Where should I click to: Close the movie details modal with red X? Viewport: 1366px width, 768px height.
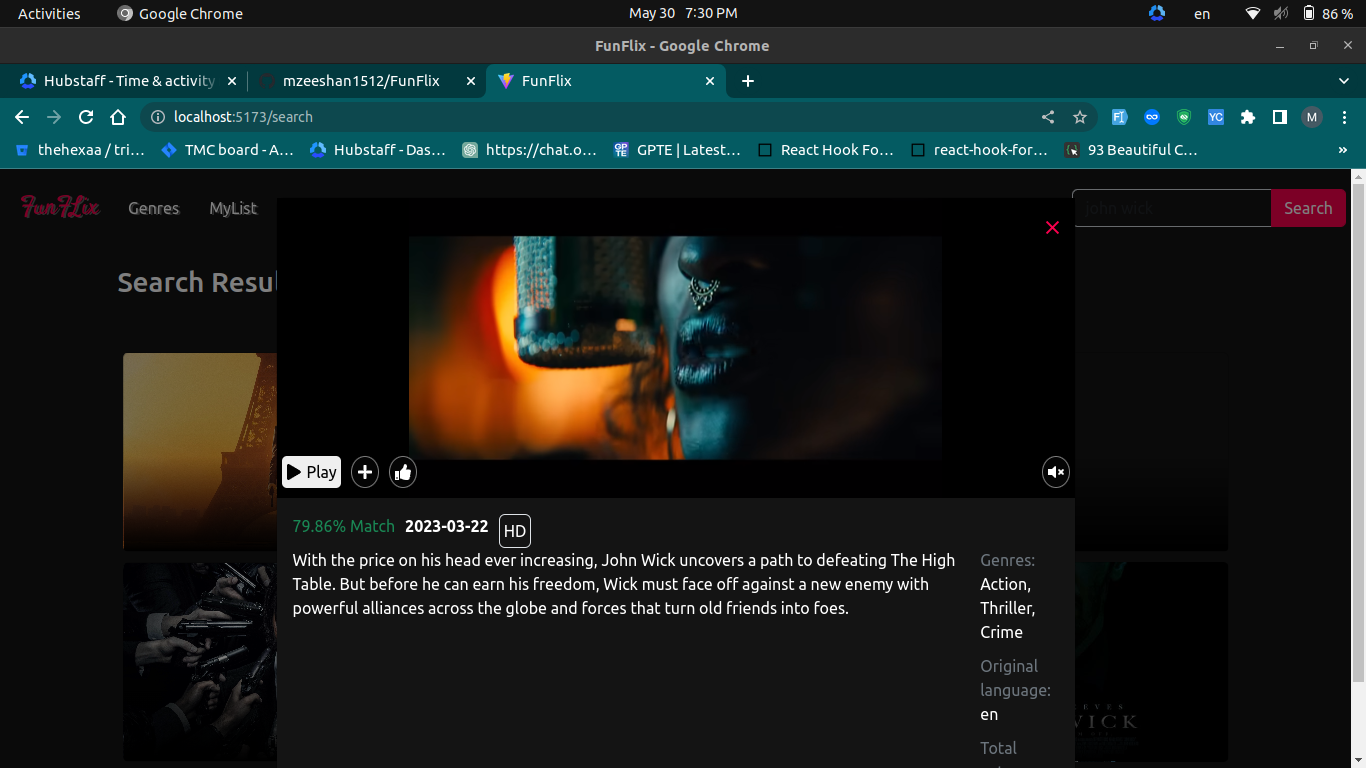[x=1052, y=228]
